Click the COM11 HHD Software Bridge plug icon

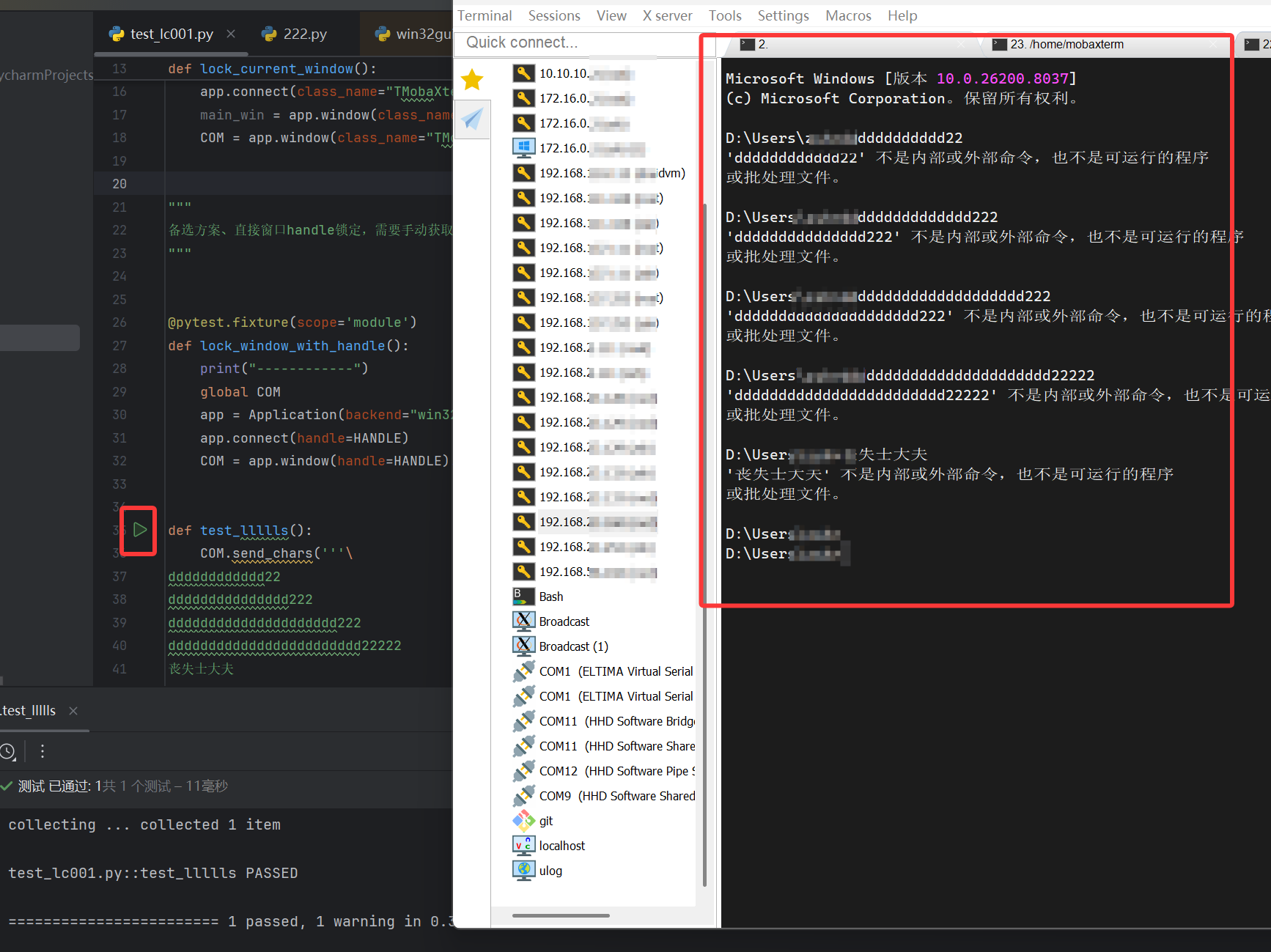(523, 721)
